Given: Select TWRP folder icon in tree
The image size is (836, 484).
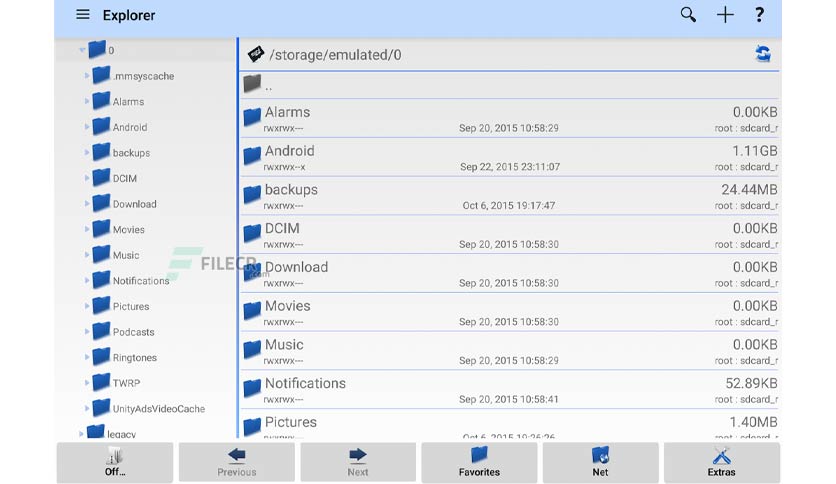Looking at the screenshot, I should point(101,382).
